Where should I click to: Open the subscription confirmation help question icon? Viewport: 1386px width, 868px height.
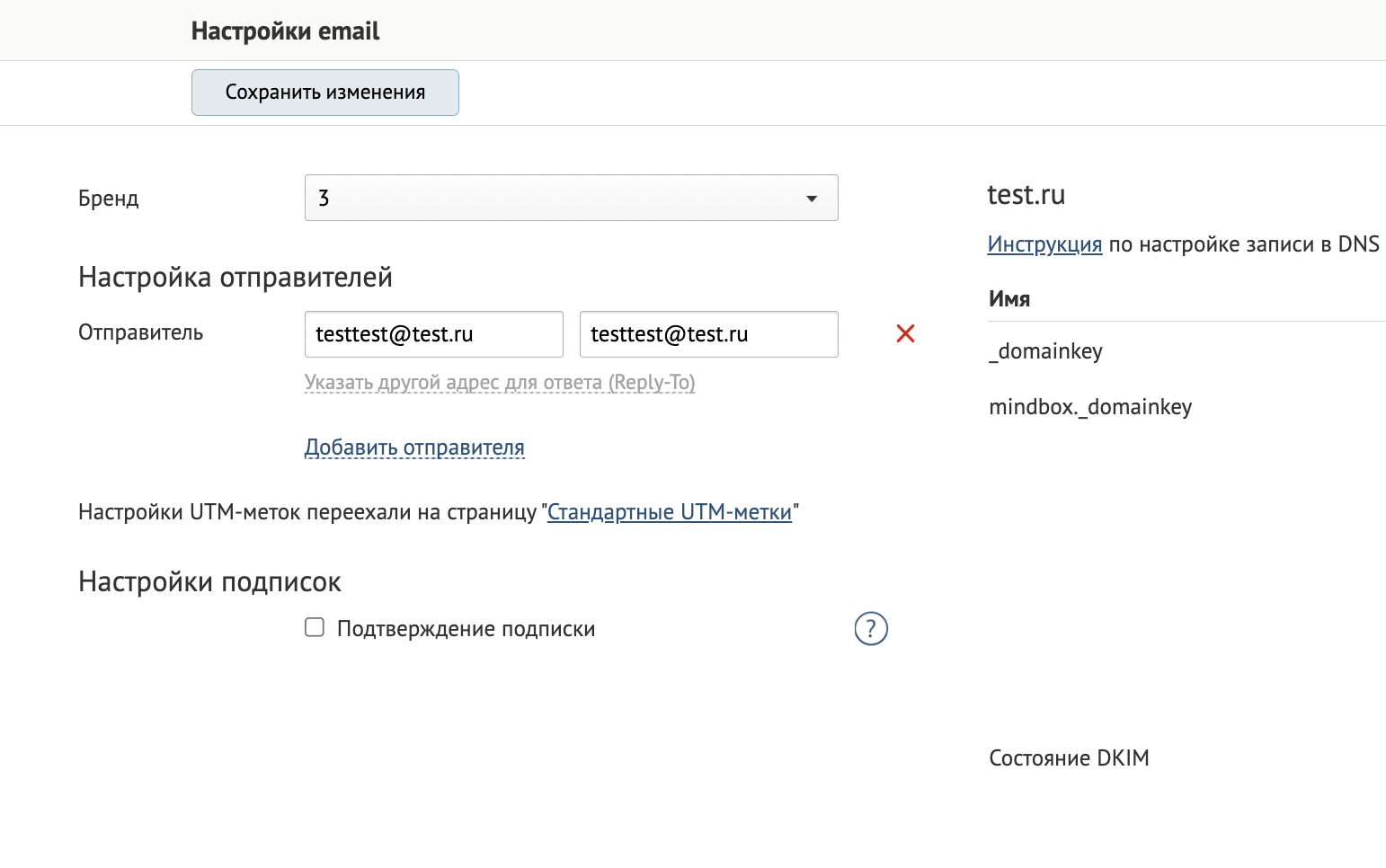point(871,629)
